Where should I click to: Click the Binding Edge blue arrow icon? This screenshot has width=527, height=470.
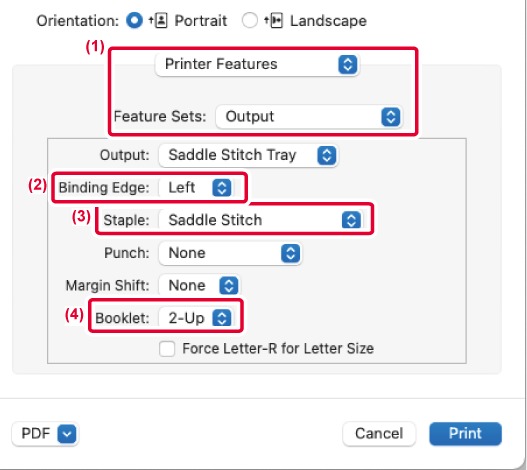(222, 188)
